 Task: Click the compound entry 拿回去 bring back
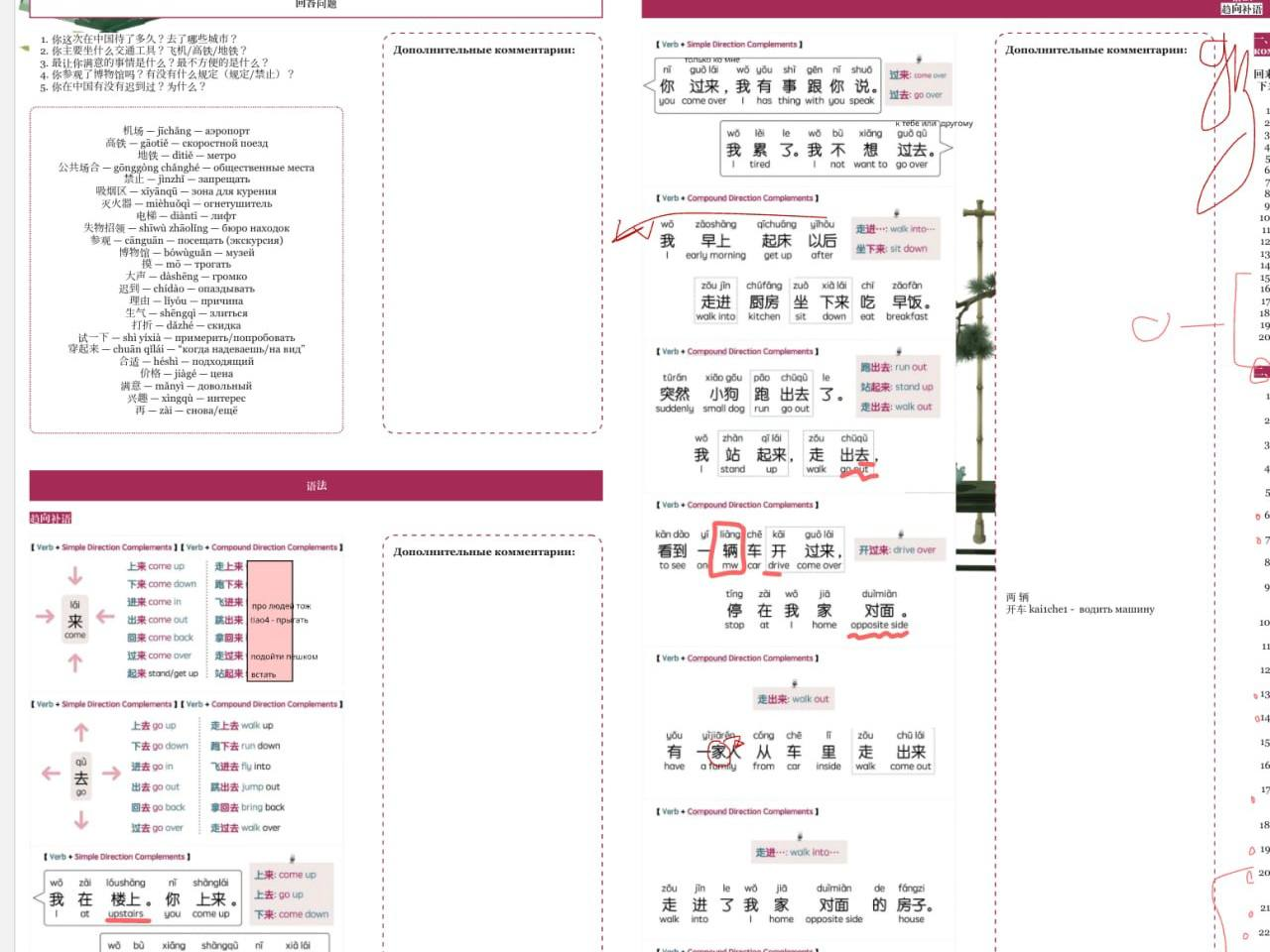point(247,807)
